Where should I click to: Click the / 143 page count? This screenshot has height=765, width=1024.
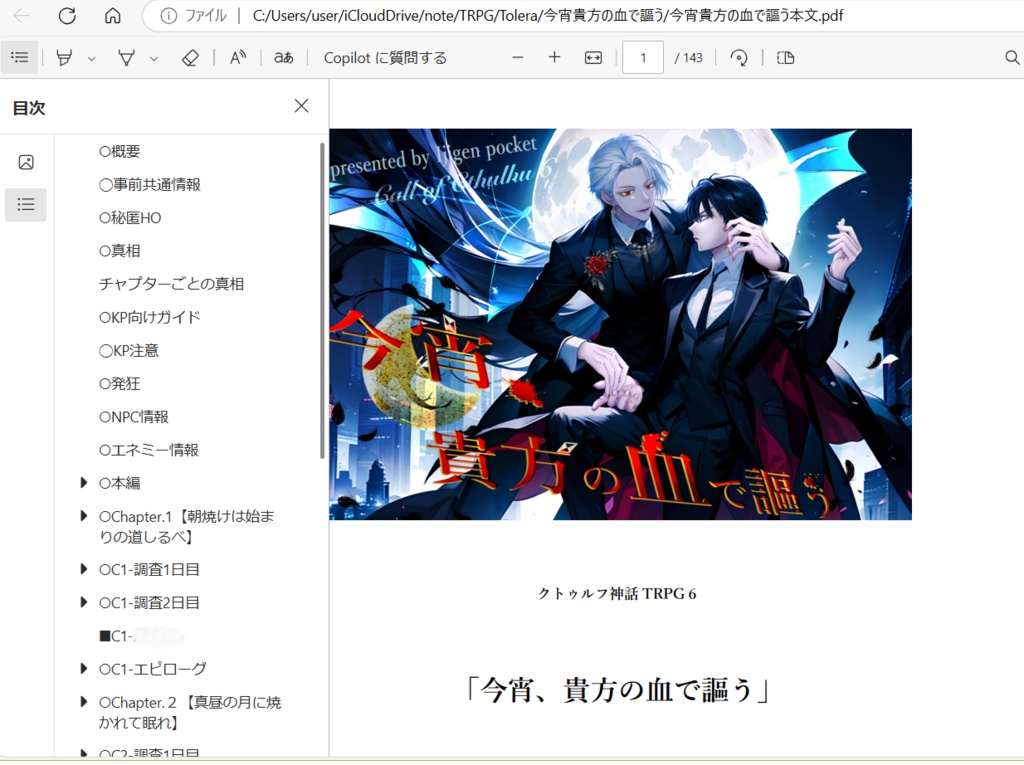pos(688,57)
